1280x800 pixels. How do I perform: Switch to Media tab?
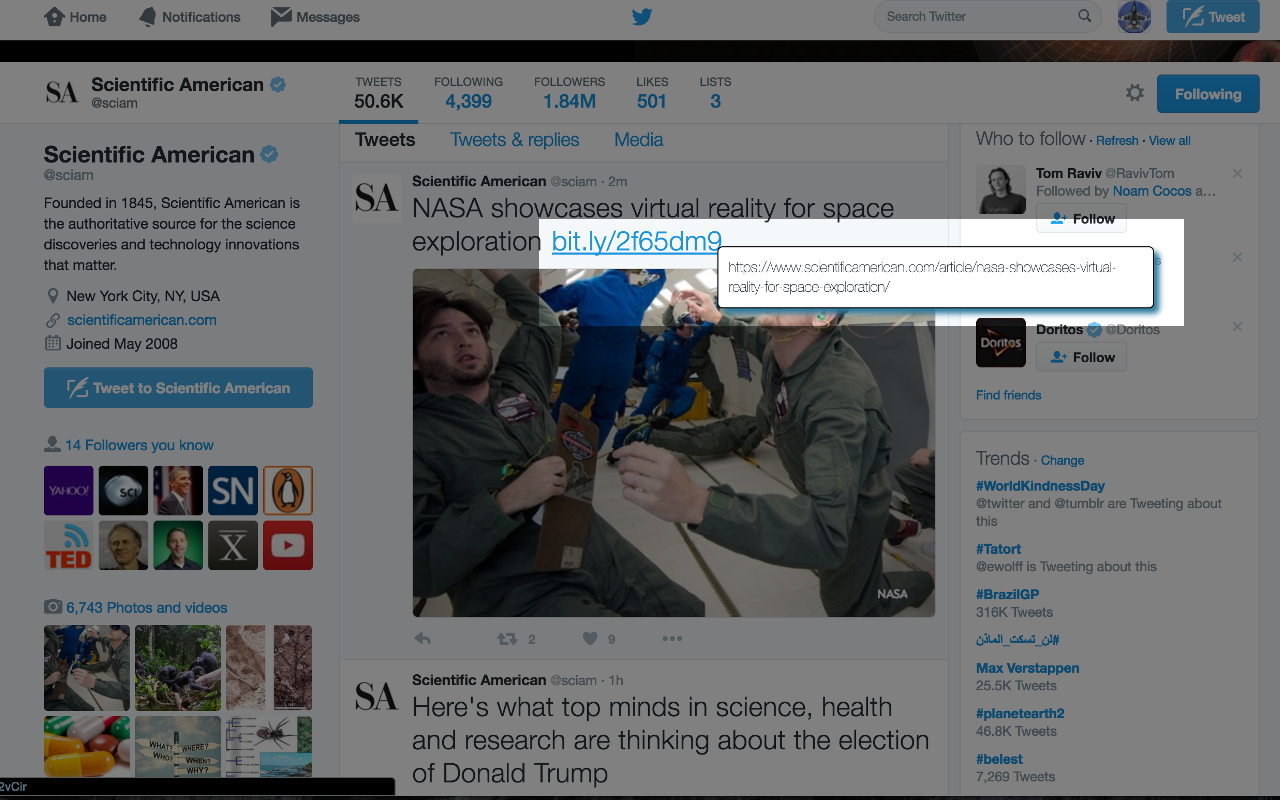coord(639,140)
